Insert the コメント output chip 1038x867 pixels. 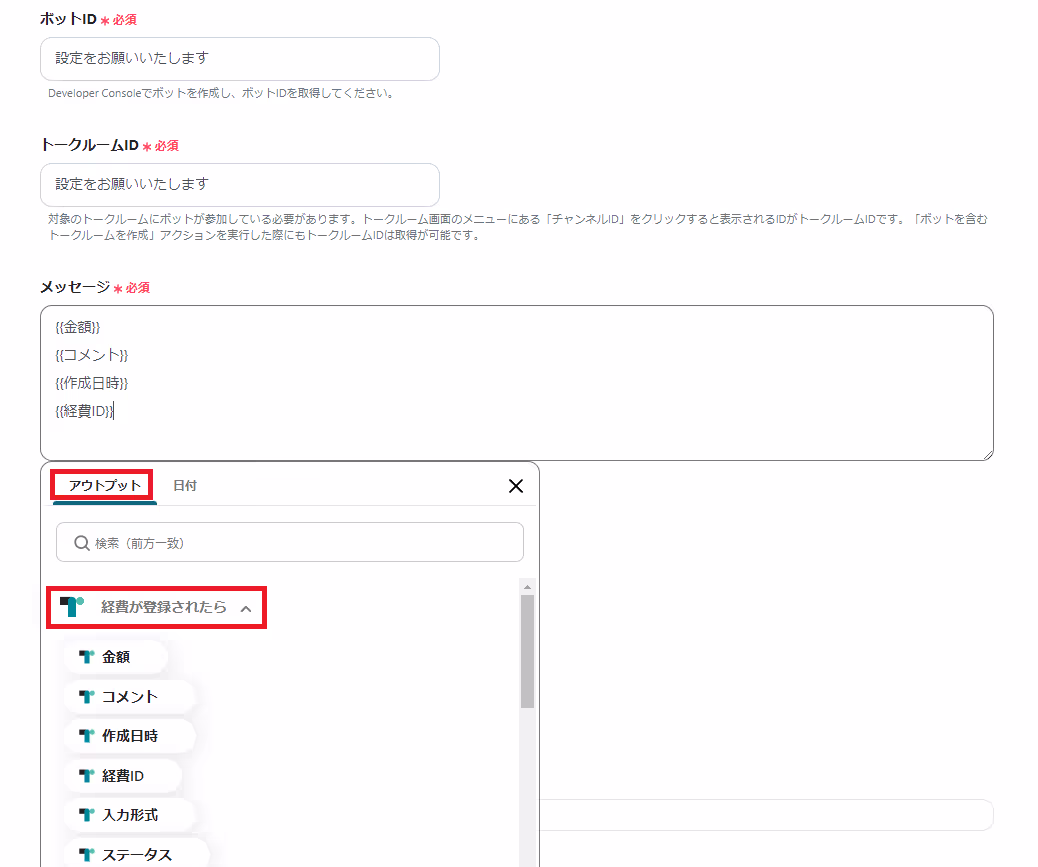tap(129, 696)
